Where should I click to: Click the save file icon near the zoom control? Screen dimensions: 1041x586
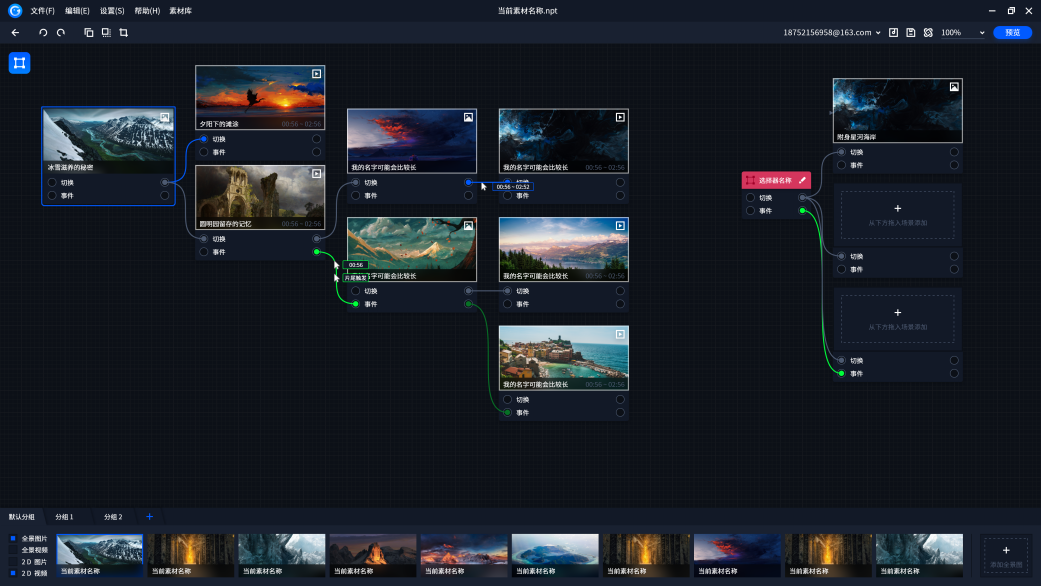click(911, 32)
